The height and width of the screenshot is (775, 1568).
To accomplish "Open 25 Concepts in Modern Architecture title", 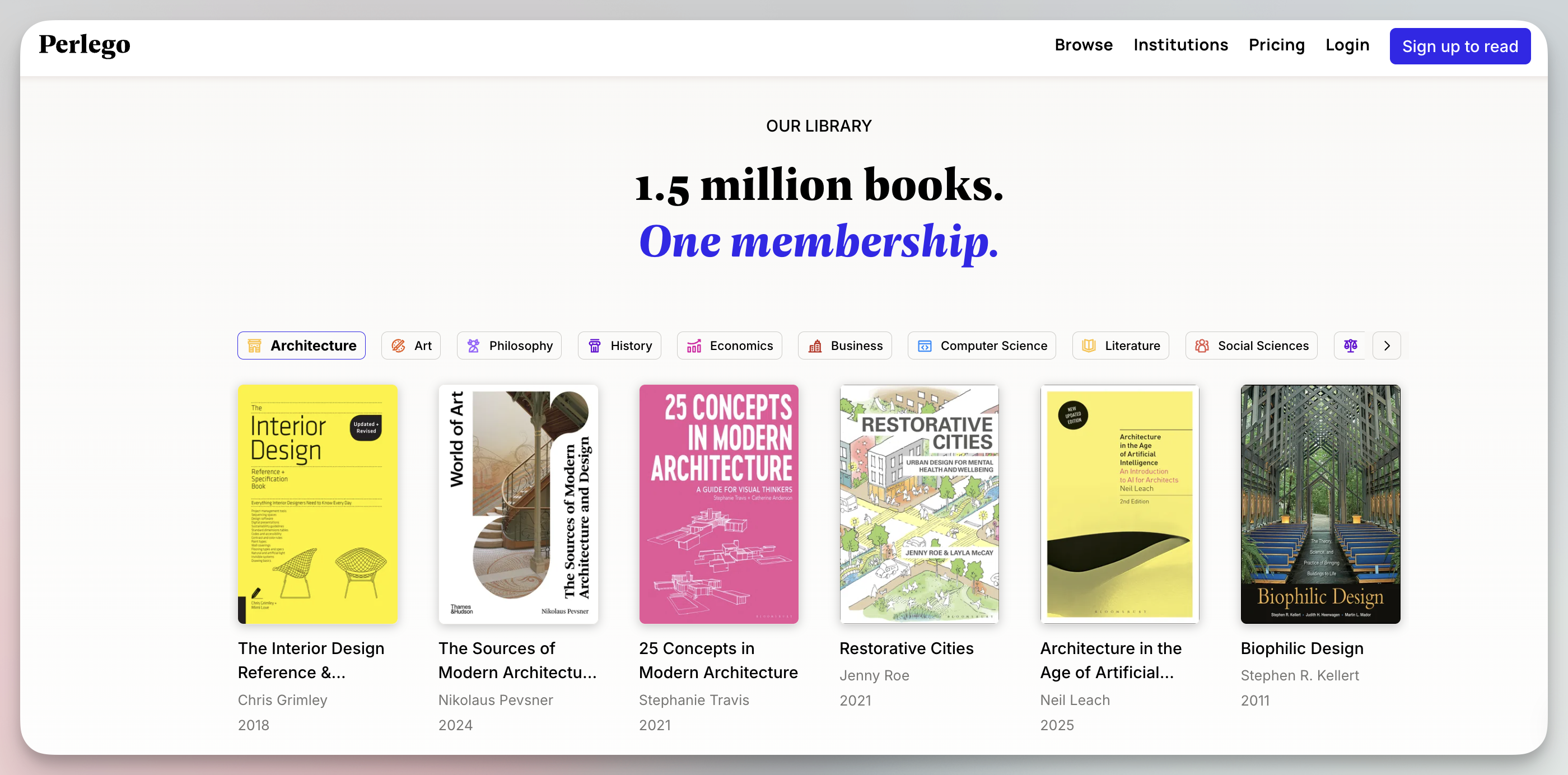I will 718,661.
